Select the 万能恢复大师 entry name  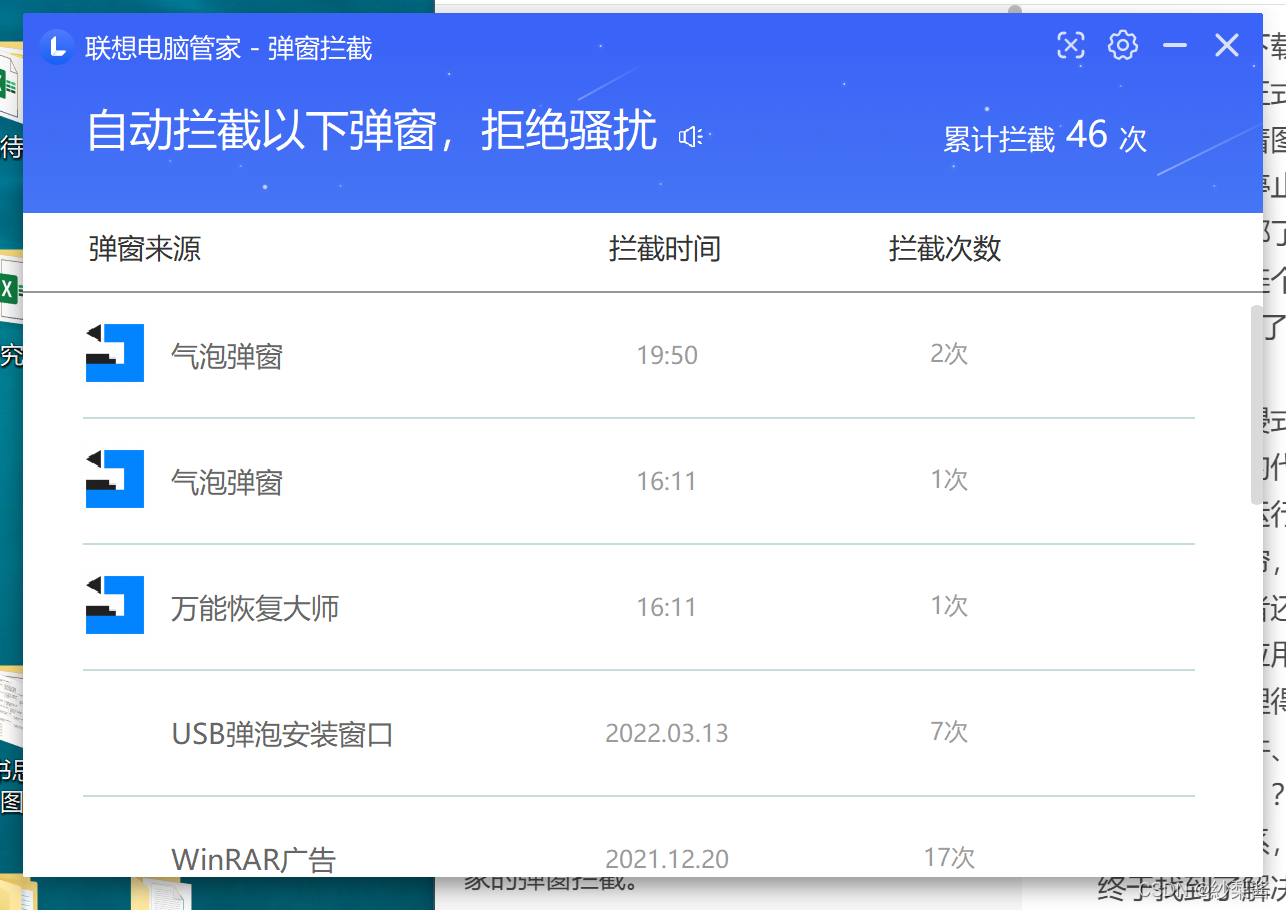[x=255, y=608]
